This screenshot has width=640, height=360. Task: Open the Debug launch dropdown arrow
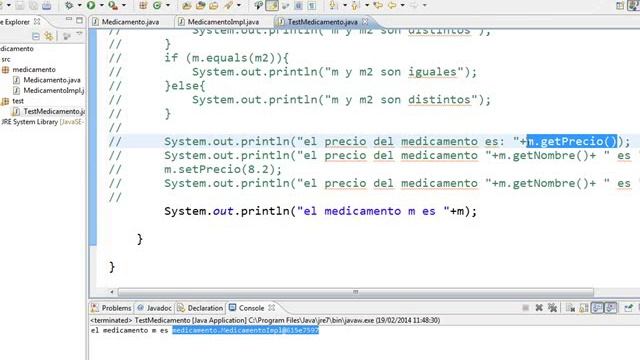pos(79,5)
